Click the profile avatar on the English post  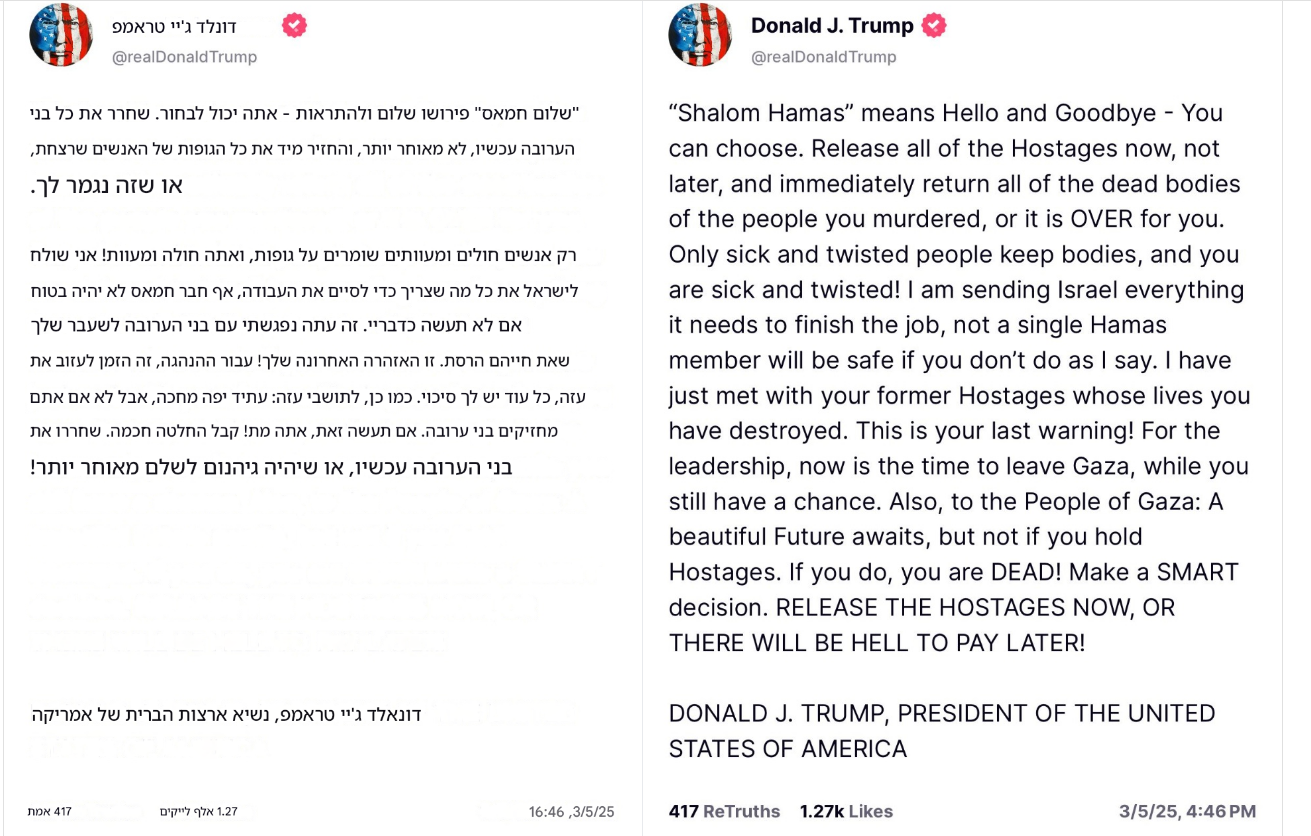[700, 35]
